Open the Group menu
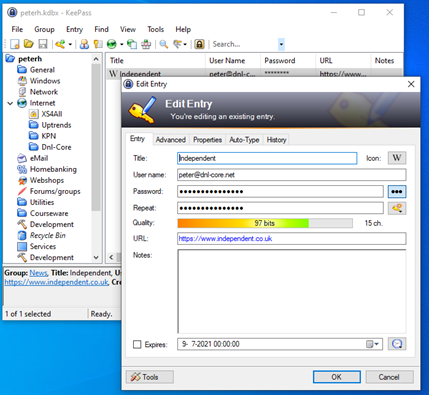This screenshot has height=395, width=429. 44,29
